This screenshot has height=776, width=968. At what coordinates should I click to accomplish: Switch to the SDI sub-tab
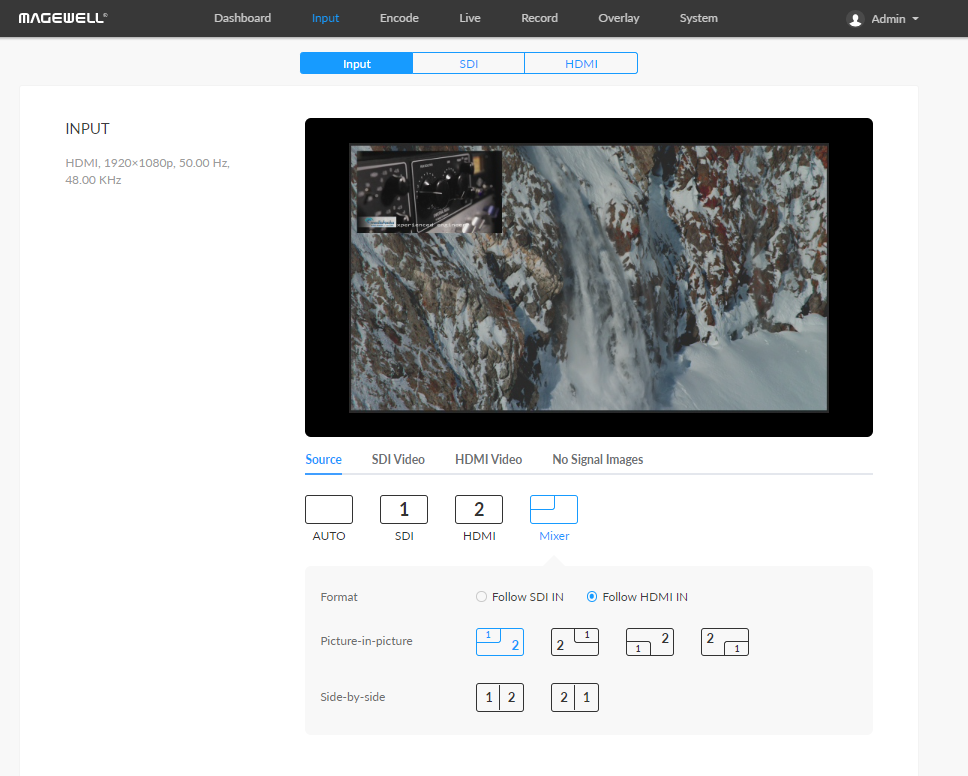point(469,63)
